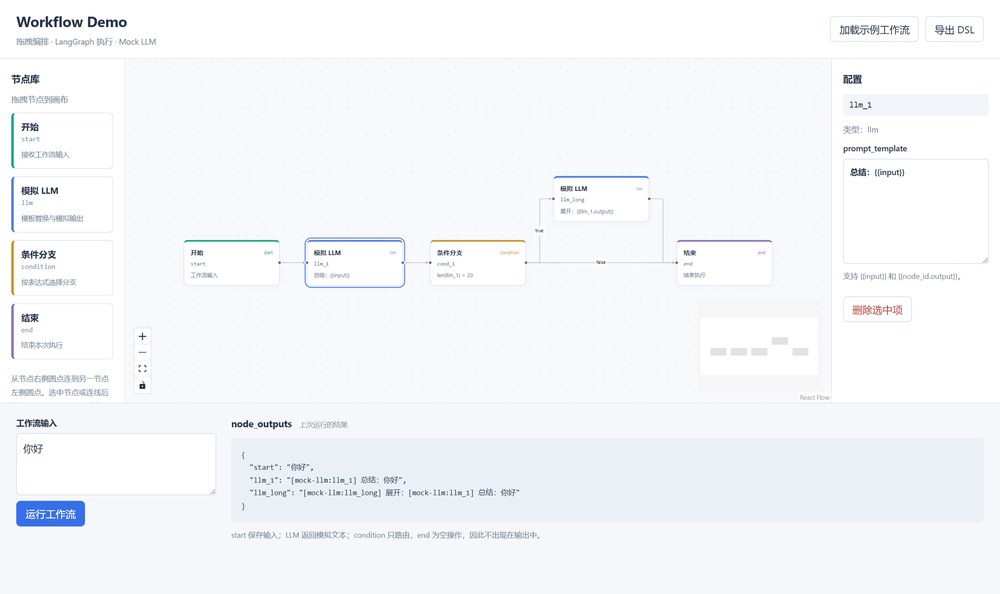Click the input handle of llm_1 node

pos(307,262)
